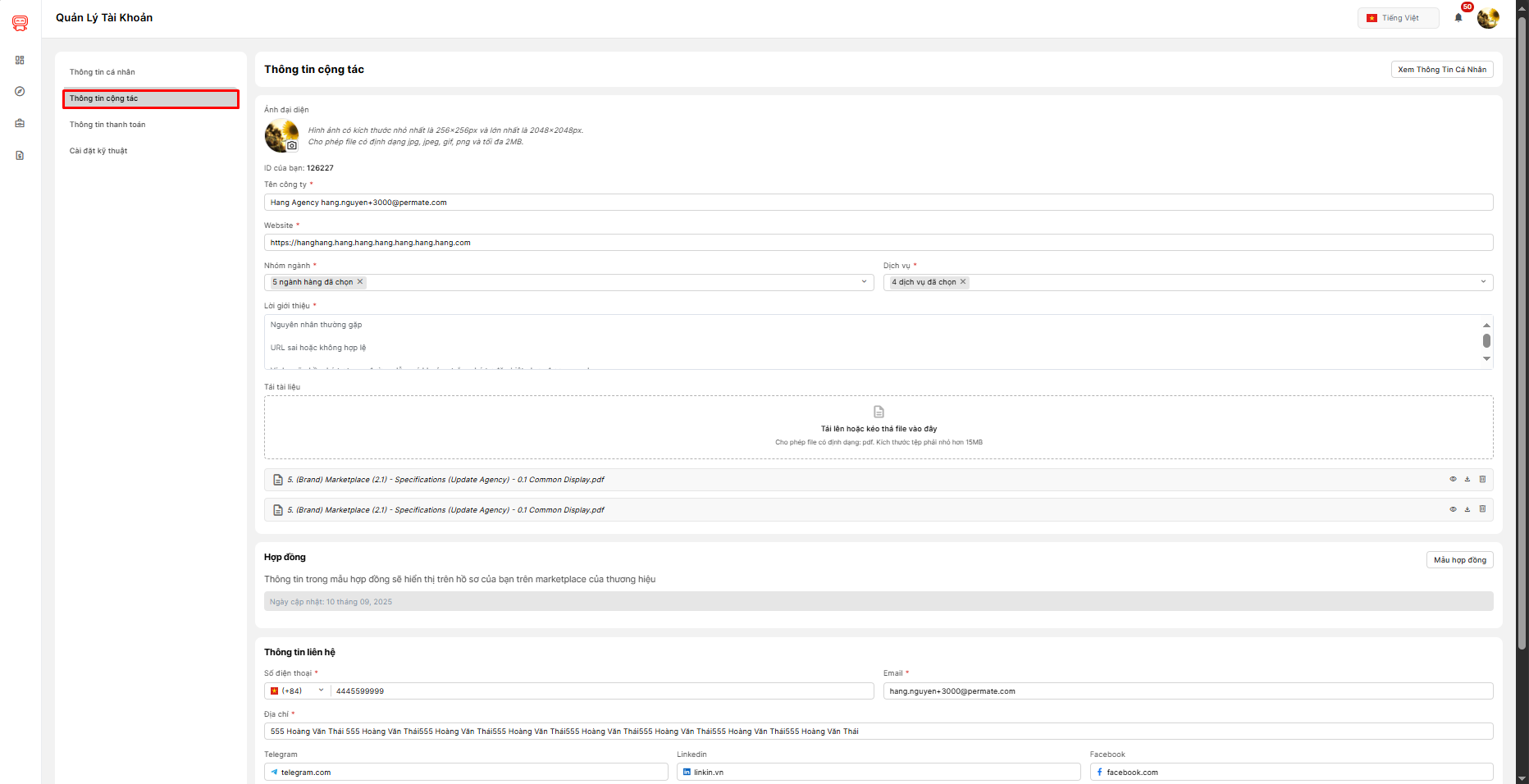This screenshot has width=1529, height=784.
Task: Click the invoice document icon in sidebar
Action: (x=20, y=155)
